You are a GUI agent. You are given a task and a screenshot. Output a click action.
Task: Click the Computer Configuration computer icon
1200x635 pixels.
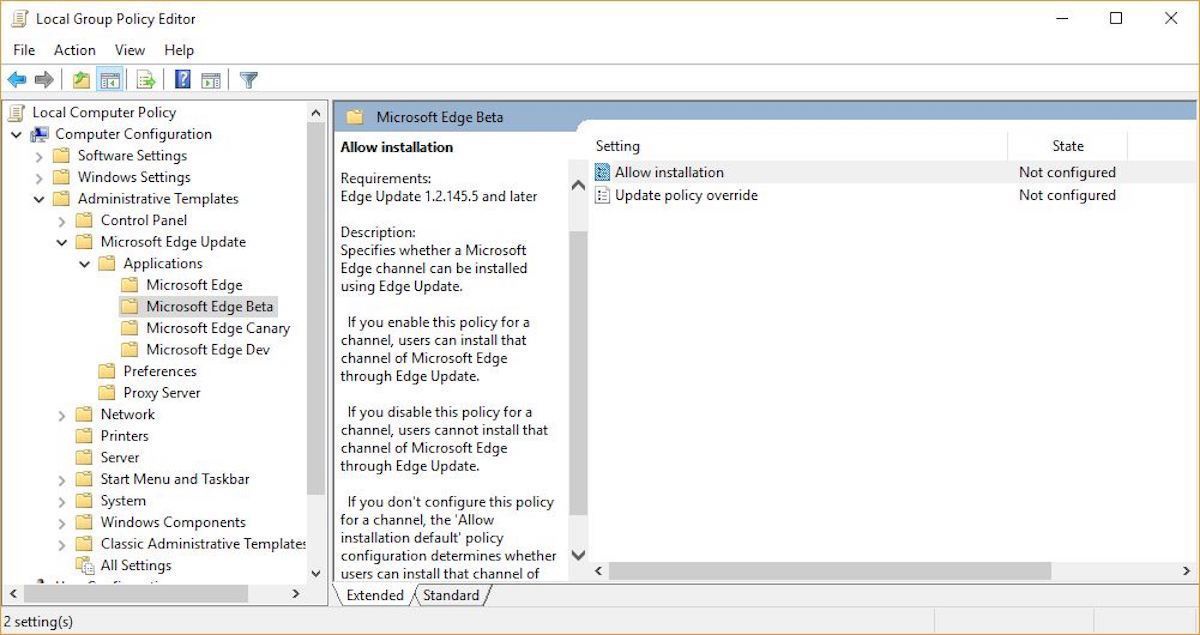point(40,134)
